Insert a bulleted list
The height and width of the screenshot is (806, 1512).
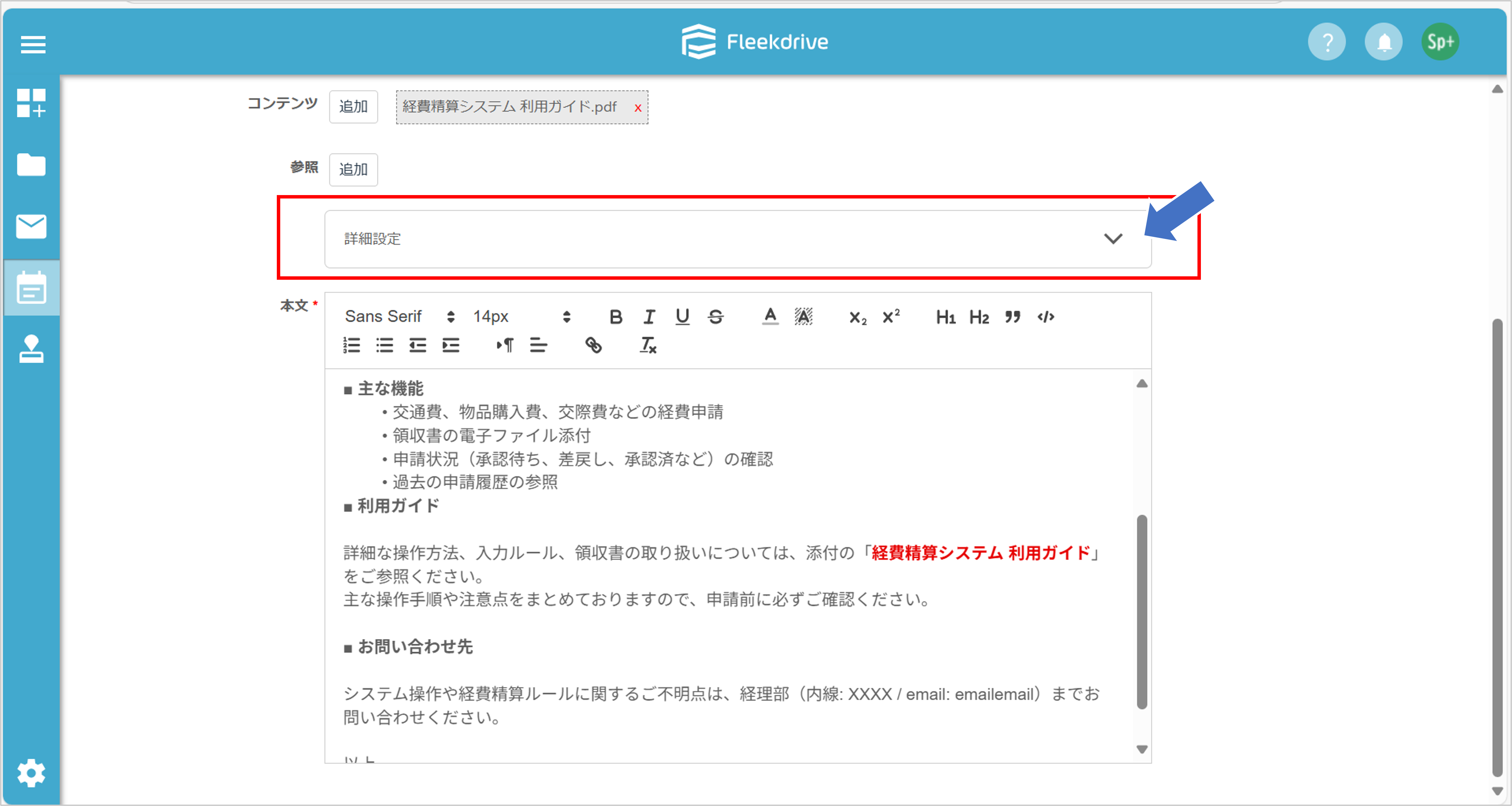point(385,345)
